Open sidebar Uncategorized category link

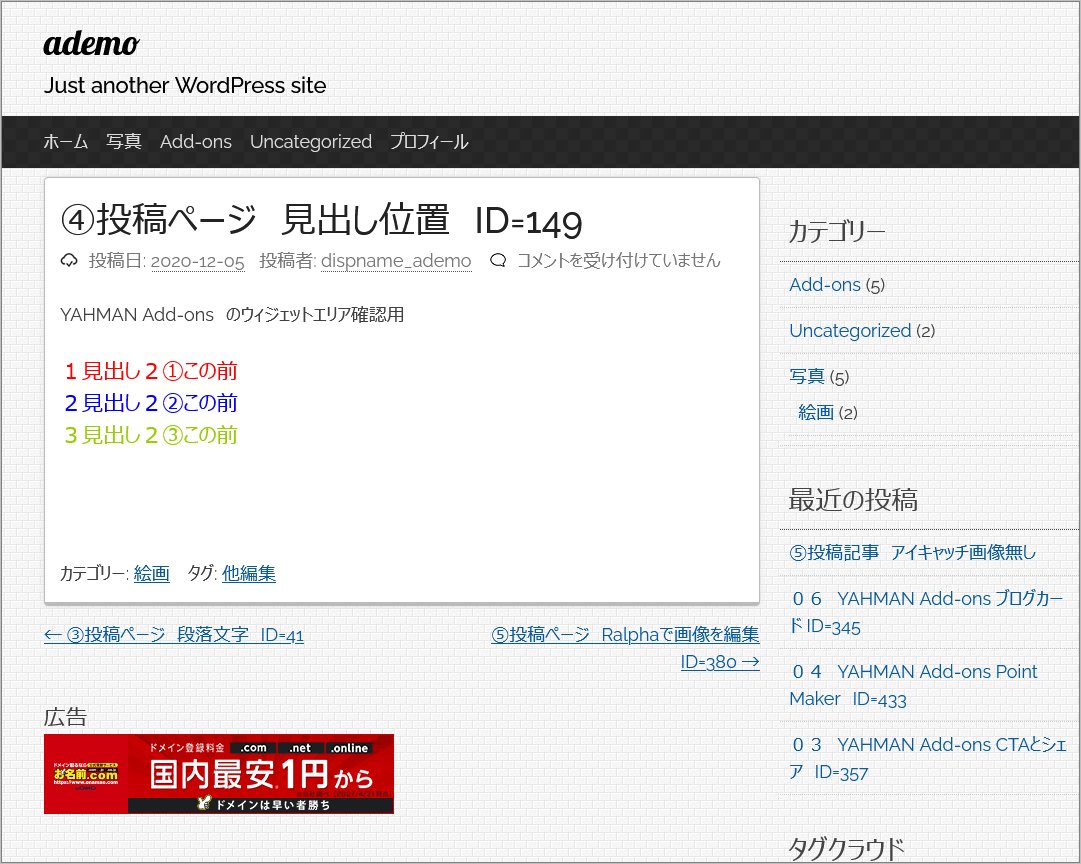pyautogui.click(x=850, y=331)
